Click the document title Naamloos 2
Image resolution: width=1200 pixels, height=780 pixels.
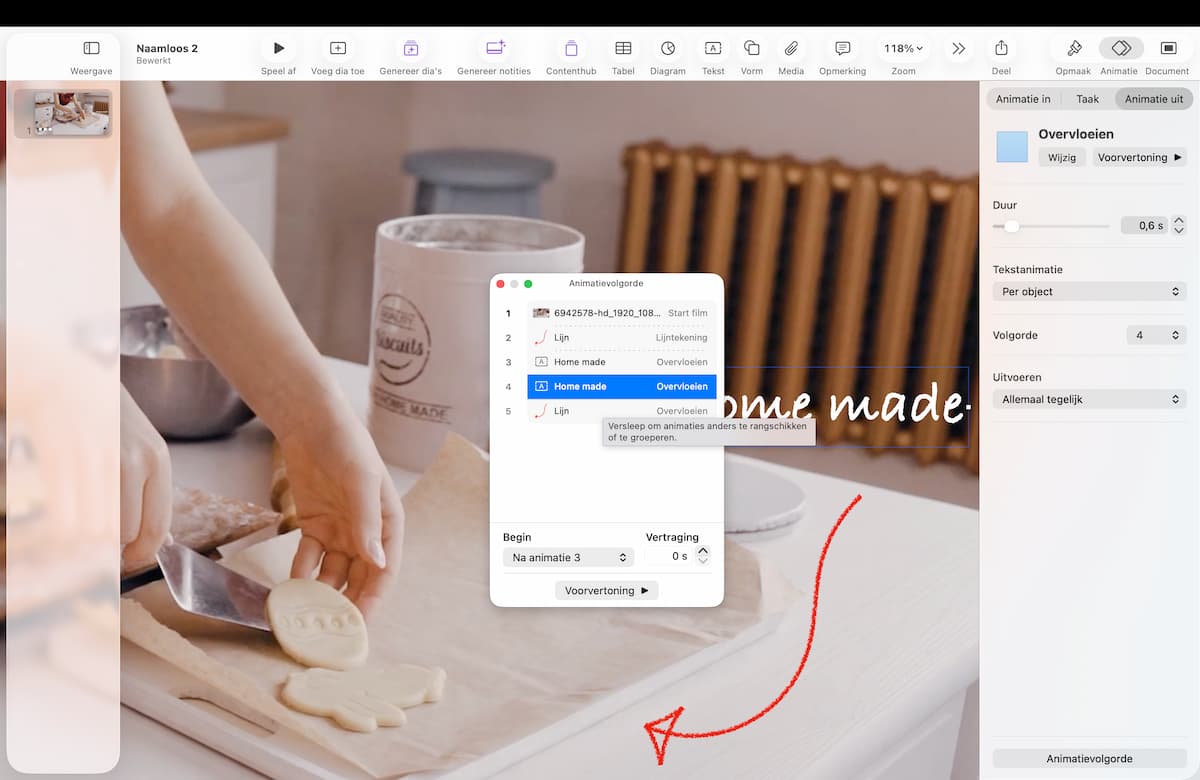click(167, 48)
